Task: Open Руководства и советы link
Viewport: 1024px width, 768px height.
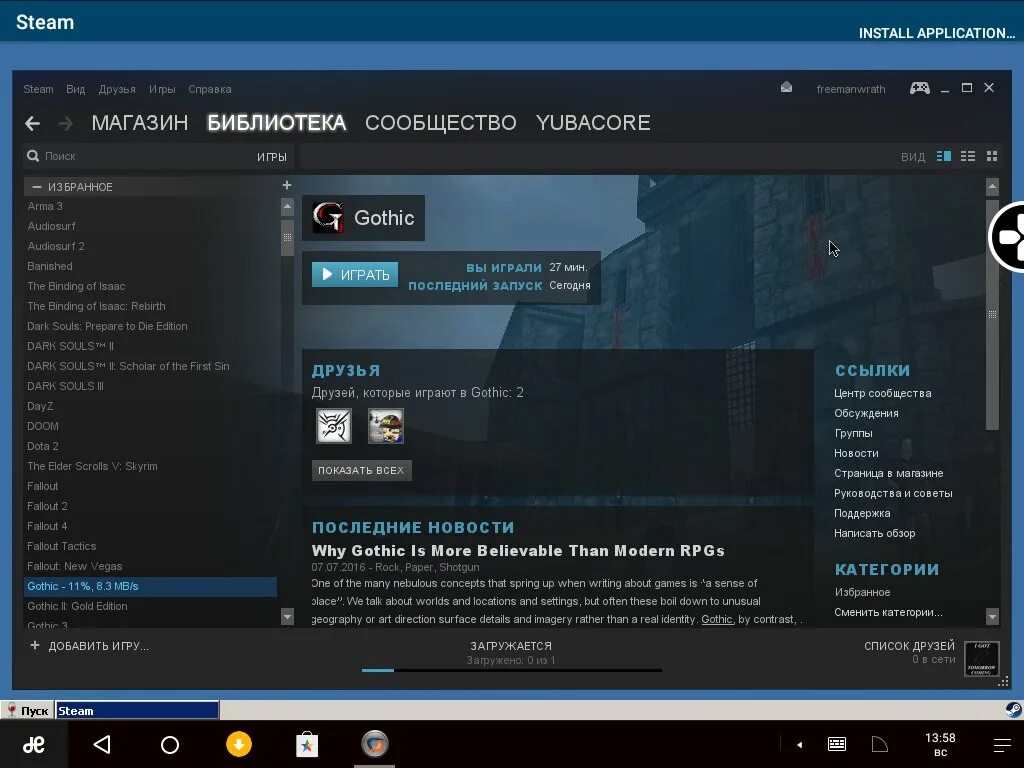Action: [893, 493]
